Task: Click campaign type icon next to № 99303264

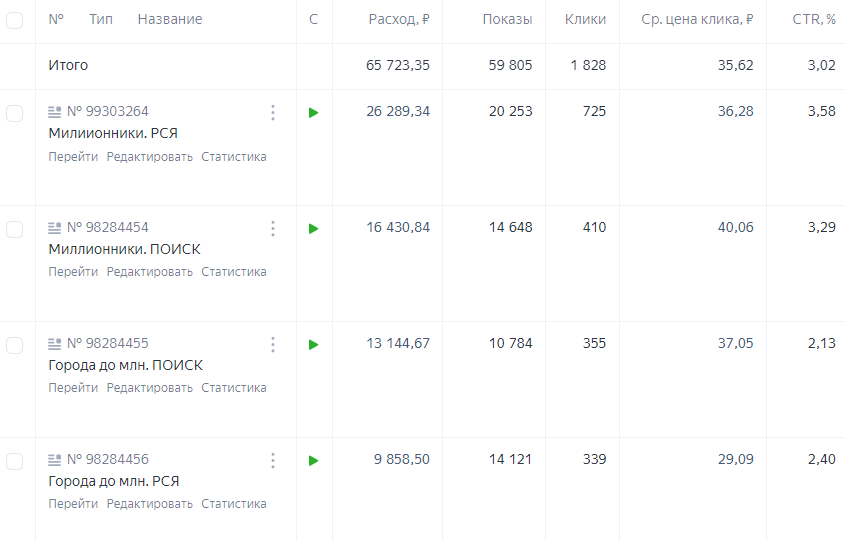Action: [55, 112]
